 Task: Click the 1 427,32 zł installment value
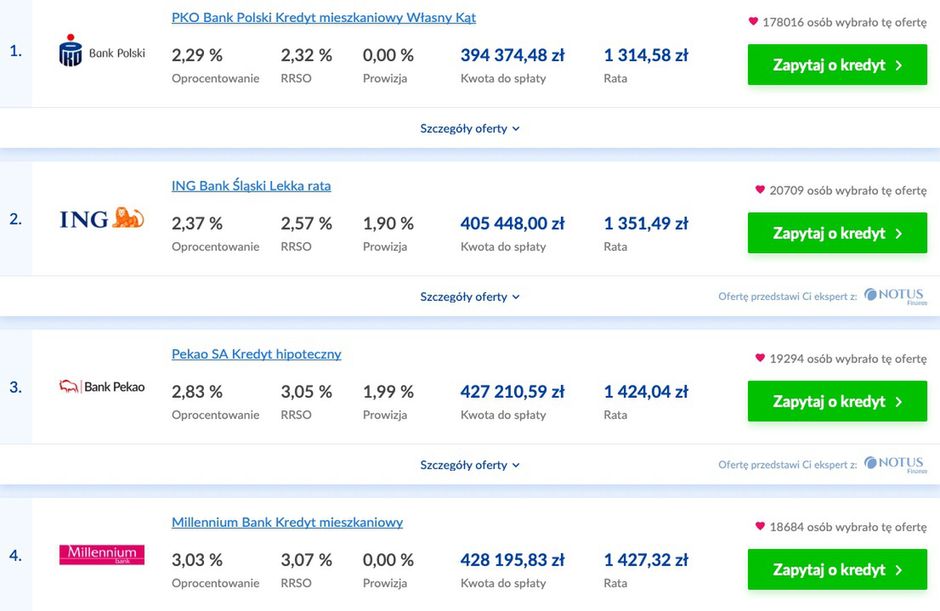[x=646, y=560]
